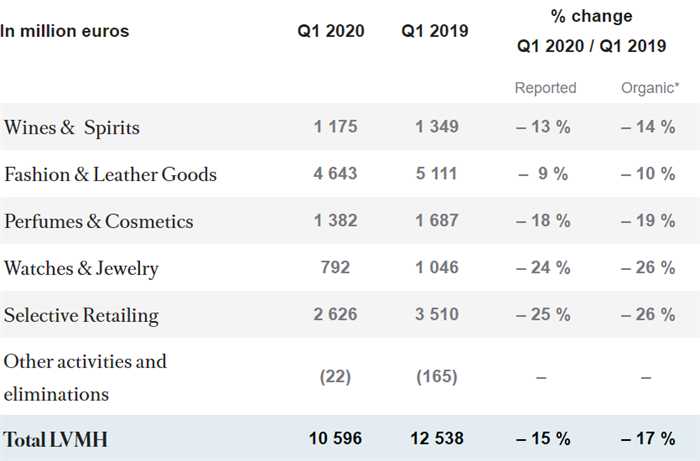
Task: Click the Q1 2019 column header
Action: click(435, 31)
